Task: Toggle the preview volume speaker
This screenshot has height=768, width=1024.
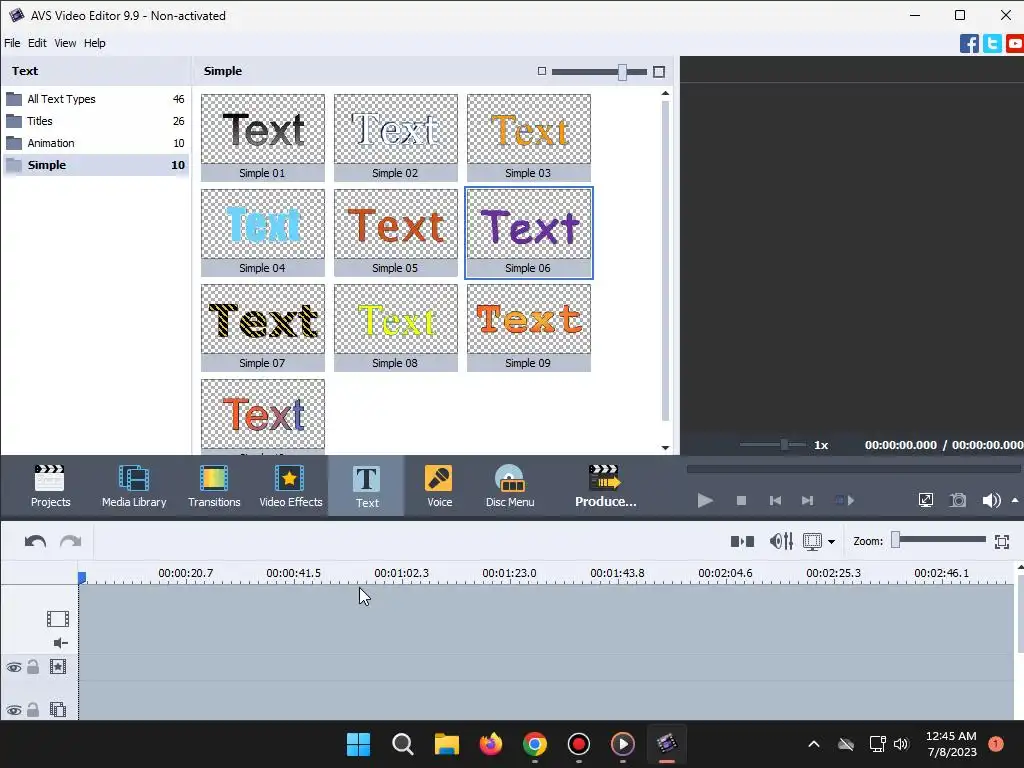Action: (x=991, y=501)
